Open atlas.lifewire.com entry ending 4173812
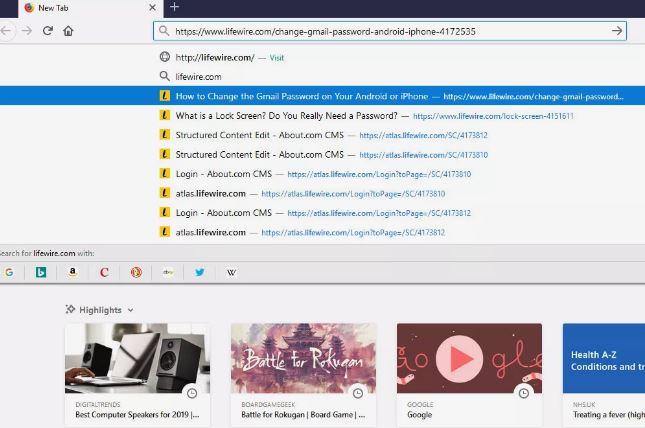 coord(322,233)
